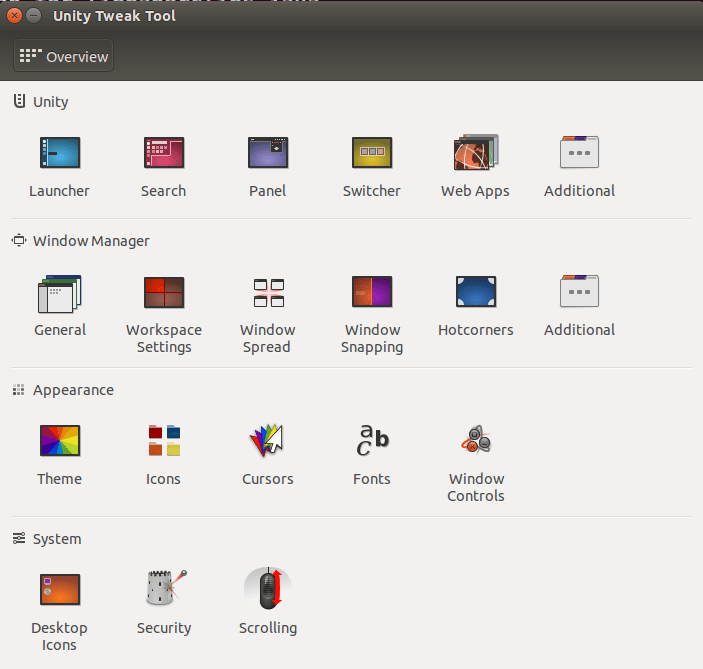703x669 pixels.
Task: Open the Fonts settings
Action: click(371, 441)
